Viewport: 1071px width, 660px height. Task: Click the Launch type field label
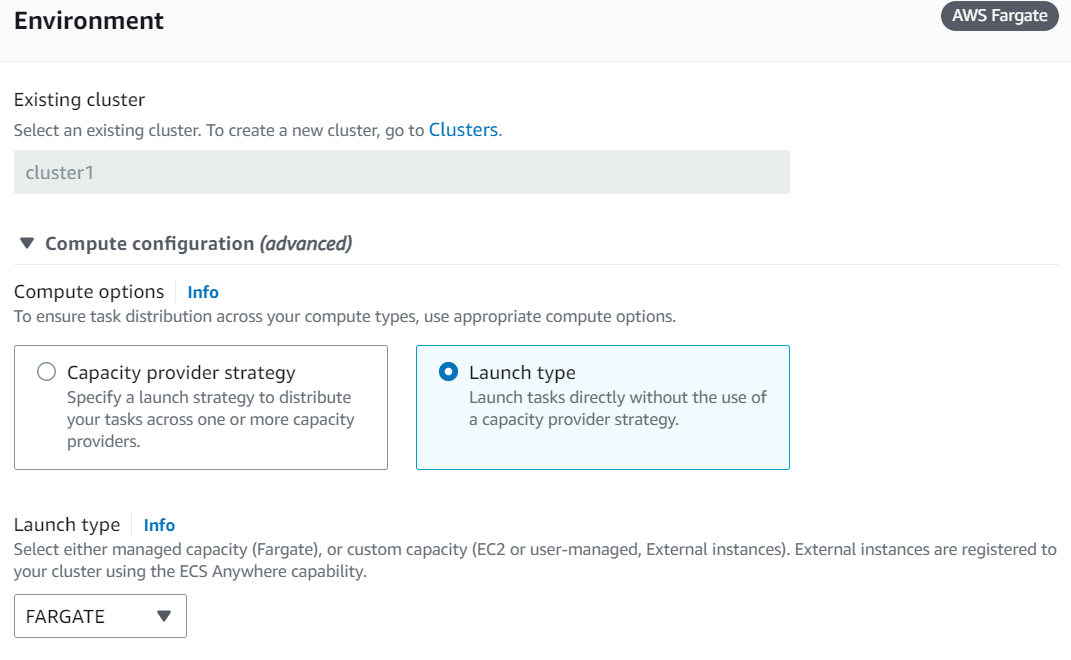click(67, 525)
